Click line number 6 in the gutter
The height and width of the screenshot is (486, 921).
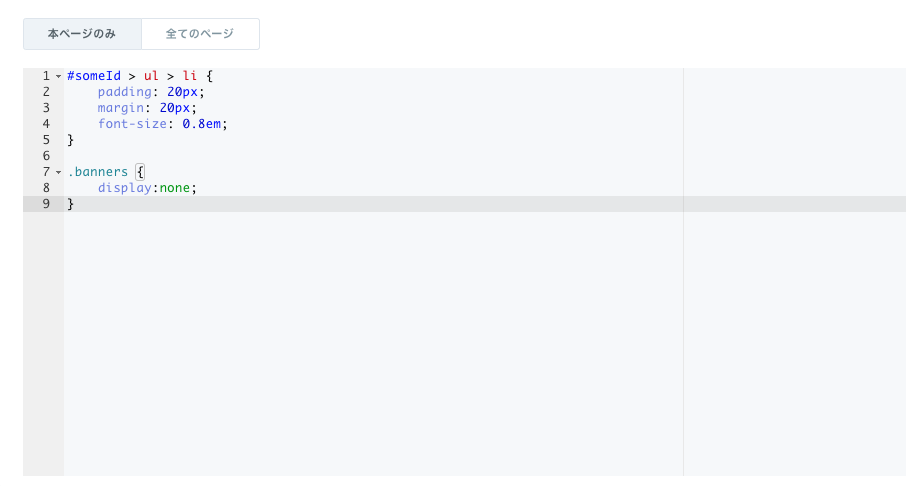46,156
